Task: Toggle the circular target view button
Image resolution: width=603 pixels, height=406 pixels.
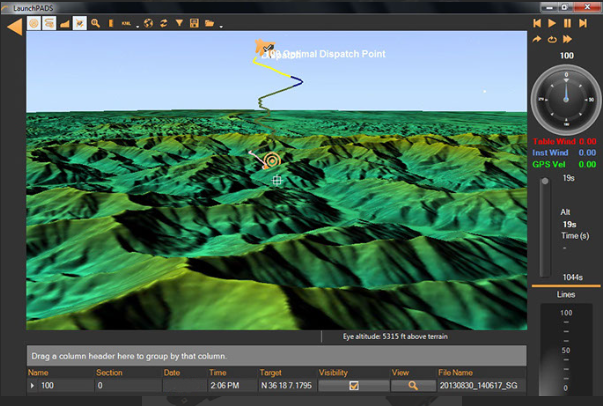Action: (33, 23)
